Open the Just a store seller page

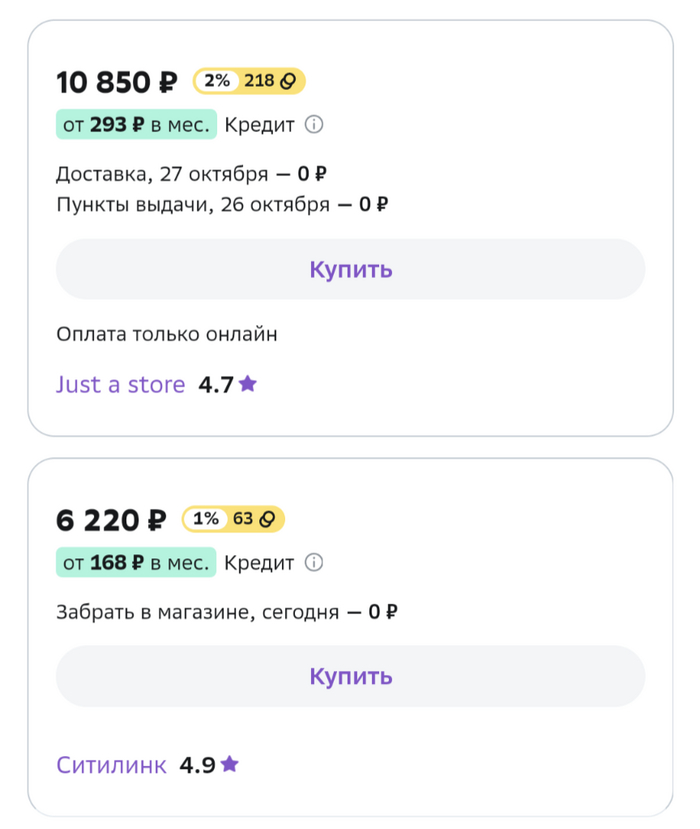[121, 385]
